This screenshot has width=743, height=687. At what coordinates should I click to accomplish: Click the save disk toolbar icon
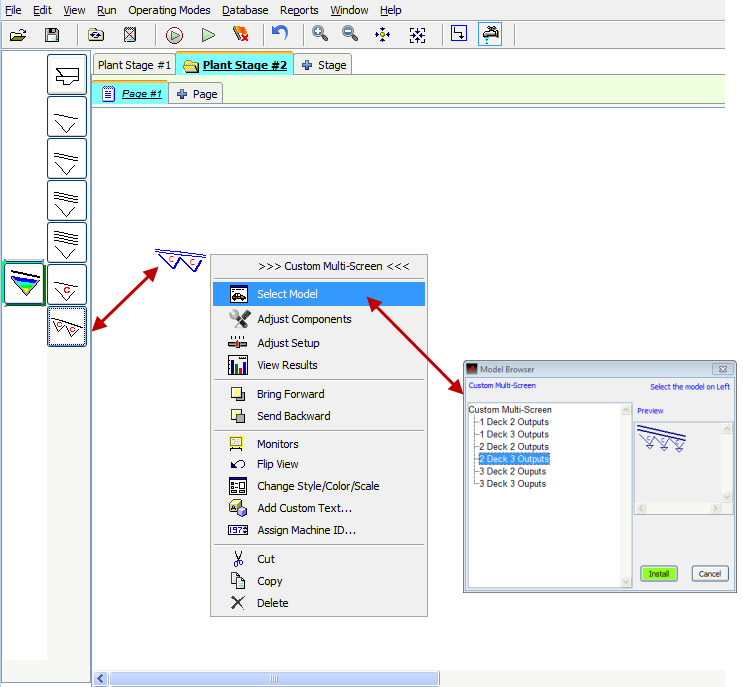coord(52,34)
